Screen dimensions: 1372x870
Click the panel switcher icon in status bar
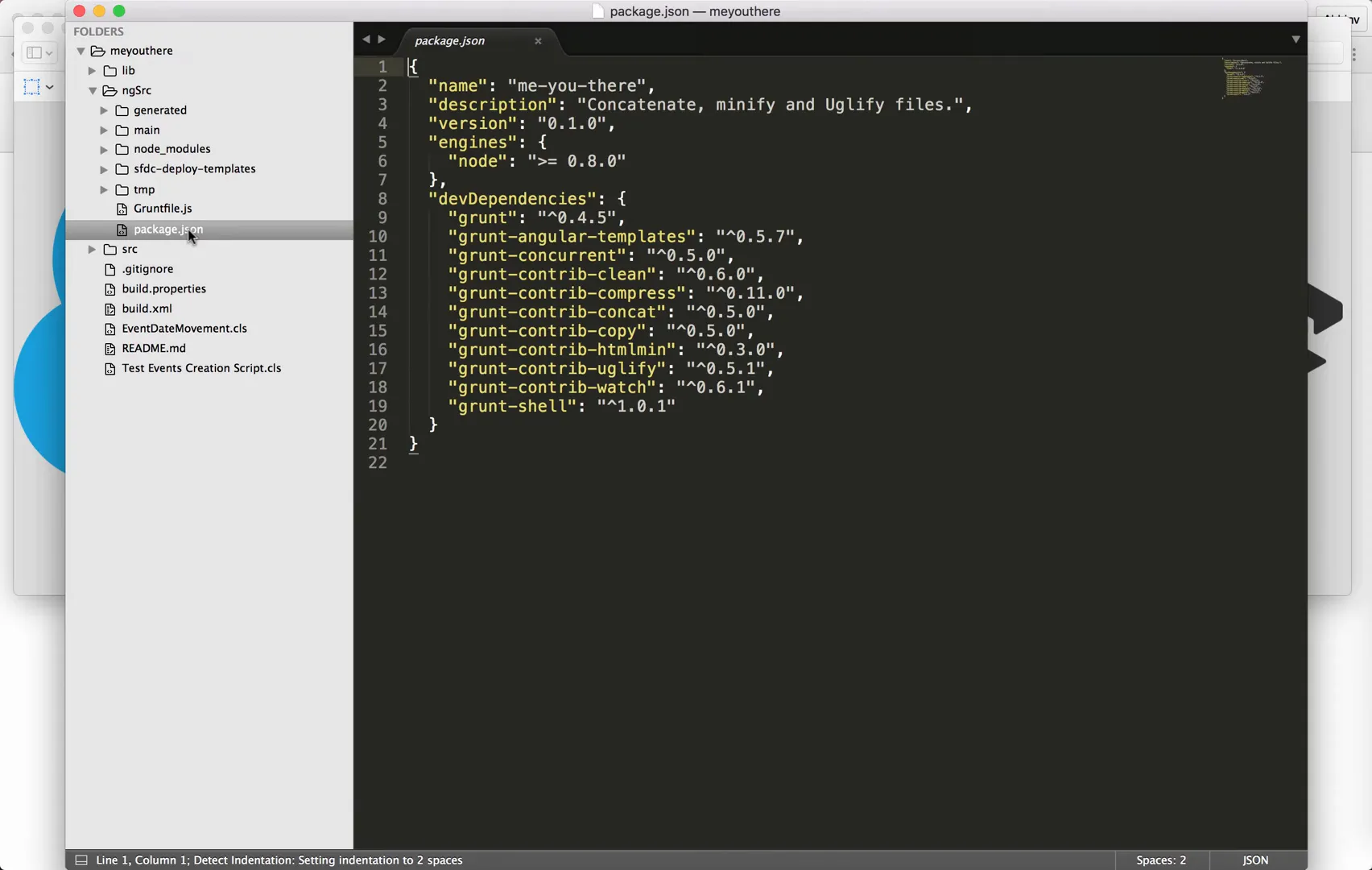tap(81, 860)
